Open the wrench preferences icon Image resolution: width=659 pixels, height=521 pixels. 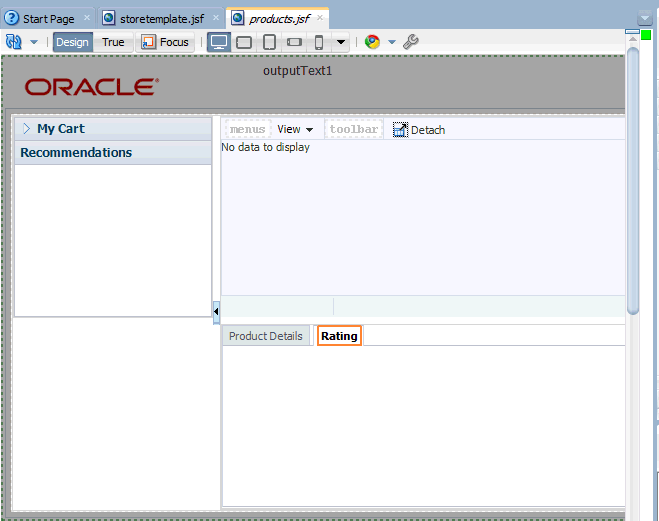411,42
